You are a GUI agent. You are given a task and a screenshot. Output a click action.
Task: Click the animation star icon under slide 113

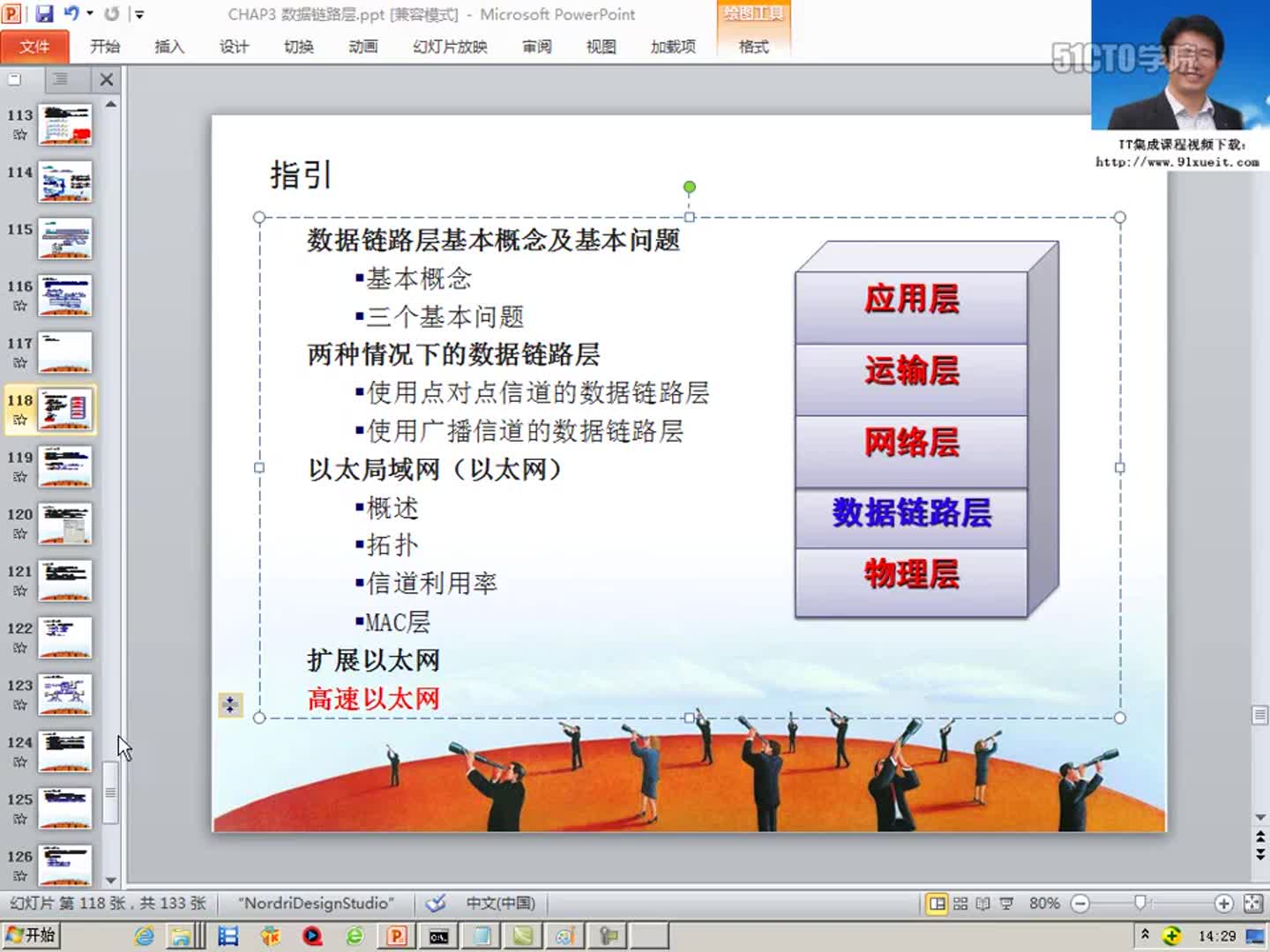click(x=20, y=135)
